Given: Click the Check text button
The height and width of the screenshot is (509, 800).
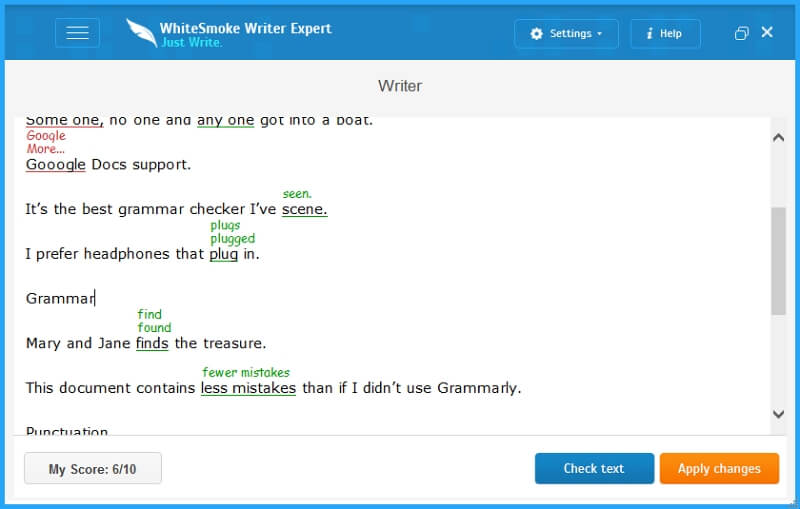Looking at the screenshot, I should click(x=594, y=468).
